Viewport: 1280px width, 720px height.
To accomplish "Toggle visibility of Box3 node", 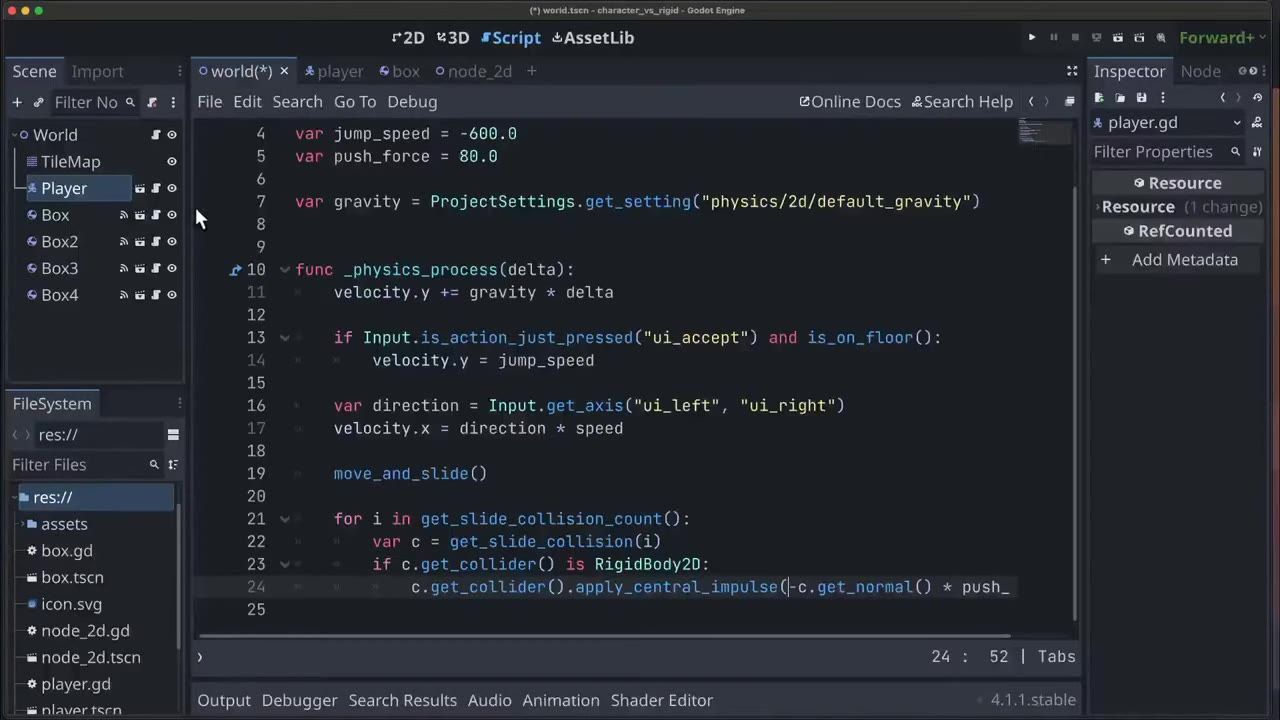I will pos(172,268).
